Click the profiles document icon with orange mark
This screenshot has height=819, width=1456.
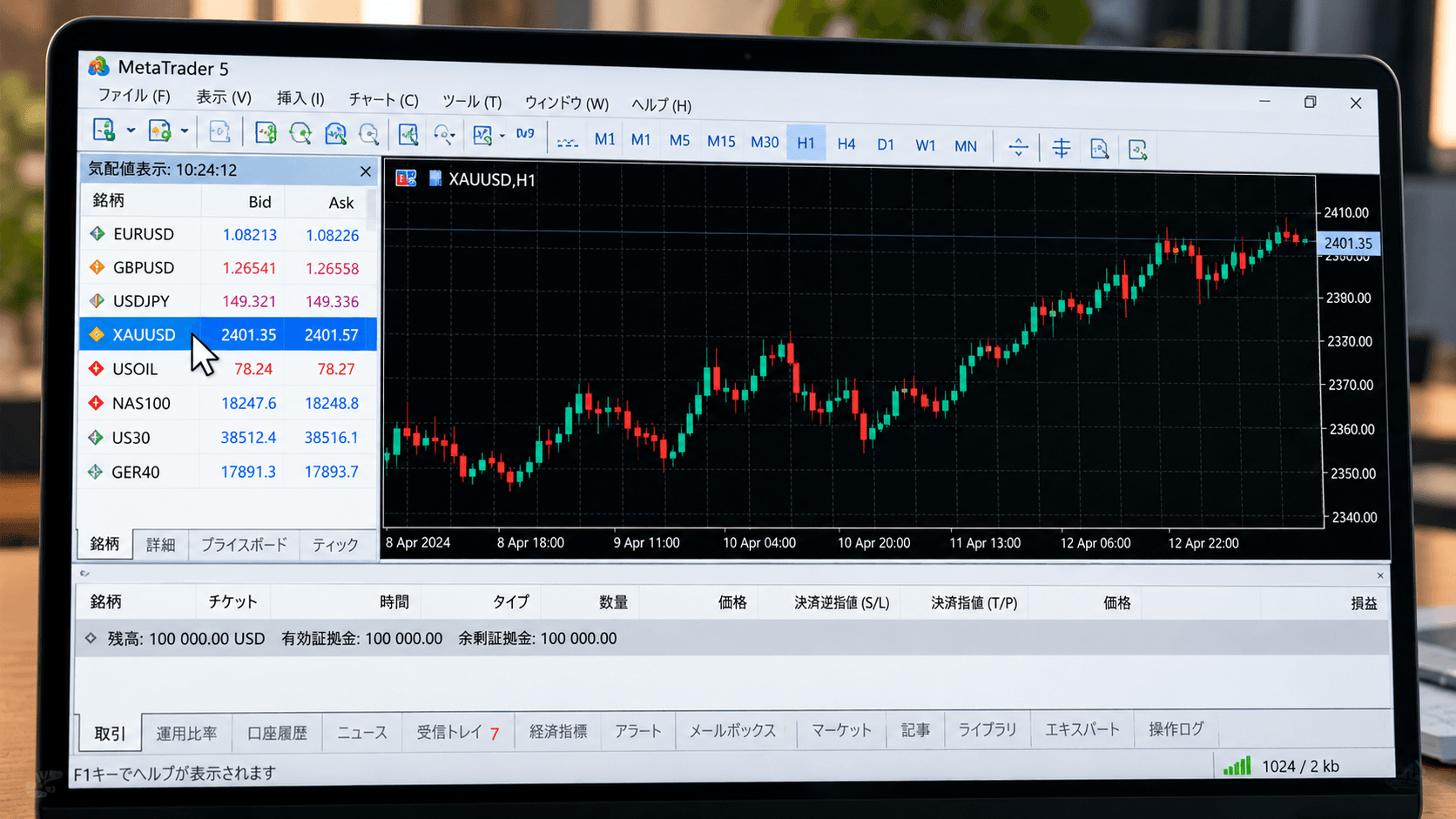pyautogui.click(x=159, y=131)
